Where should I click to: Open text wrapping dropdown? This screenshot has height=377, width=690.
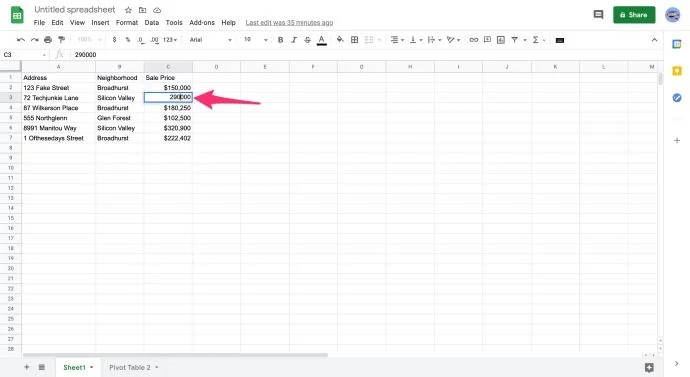pyautogui.click(x=434, y=40)
